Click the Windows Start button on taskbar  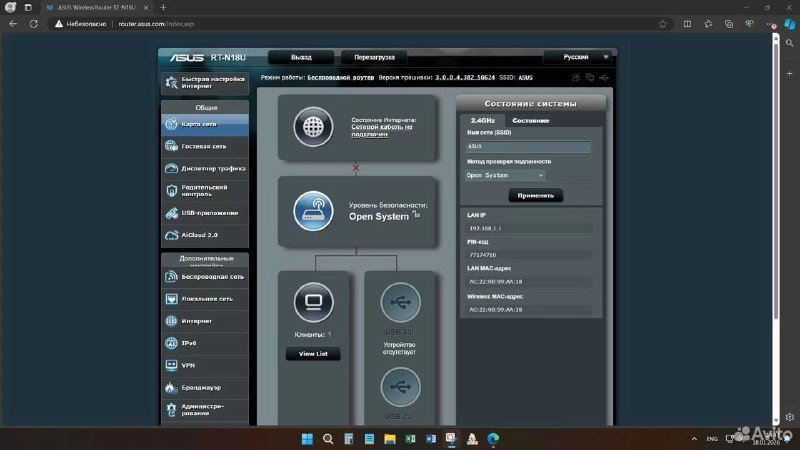305,439
